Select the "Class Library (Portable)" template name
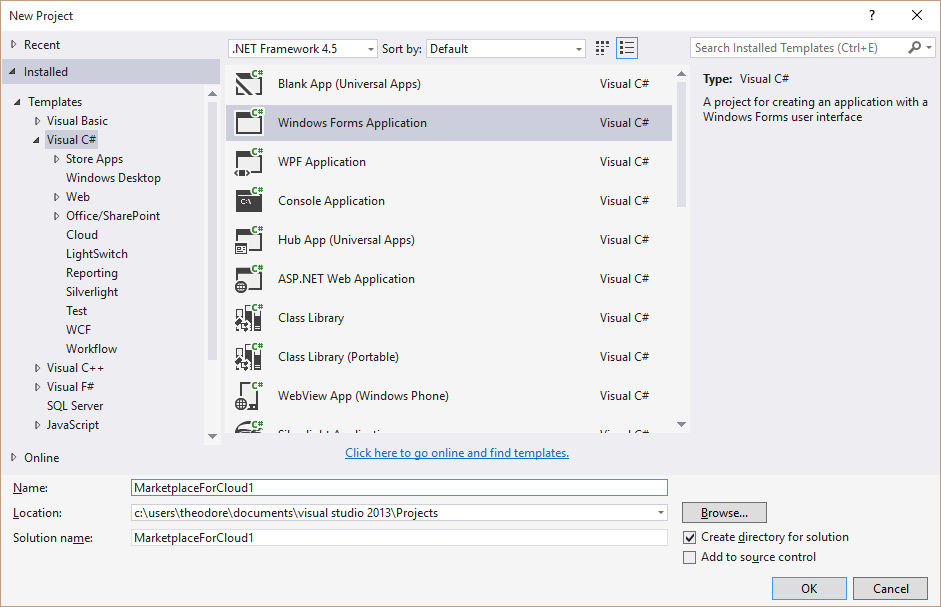This screenshot has width=941, height=607. coord(338,357)
